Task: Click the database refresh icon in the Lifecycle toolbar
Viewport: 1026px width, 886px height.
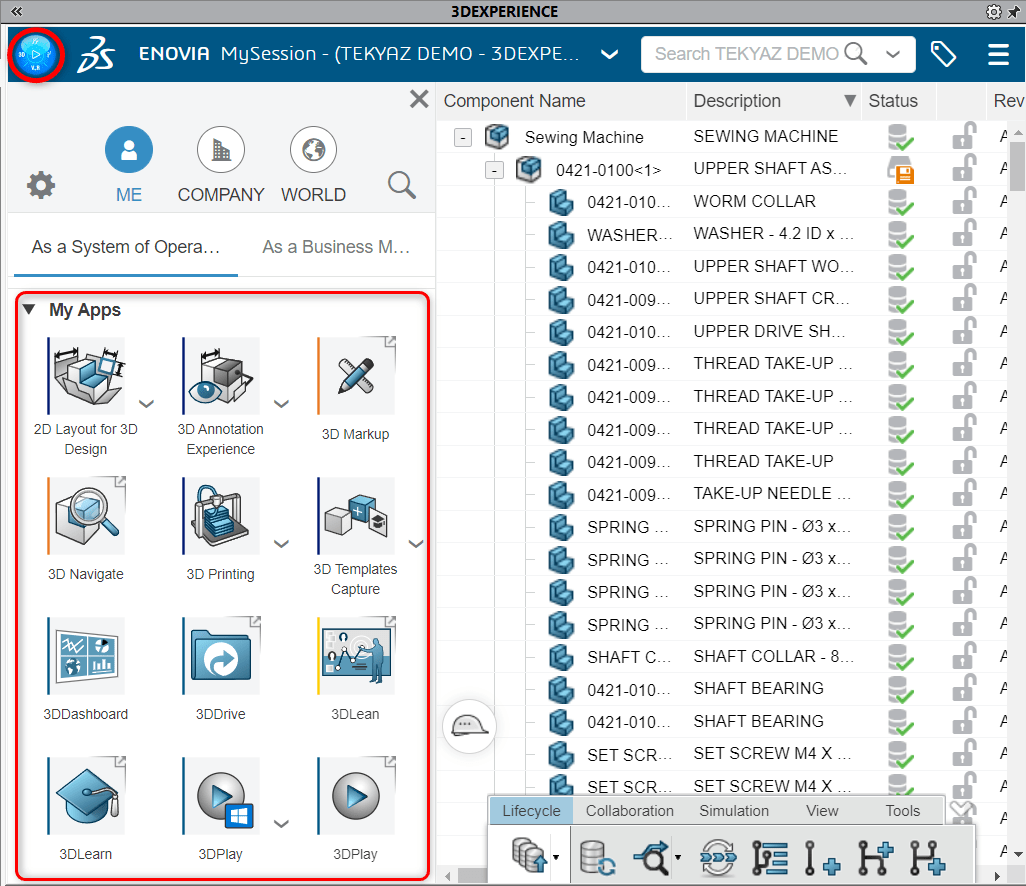Action: pos(597,858)
